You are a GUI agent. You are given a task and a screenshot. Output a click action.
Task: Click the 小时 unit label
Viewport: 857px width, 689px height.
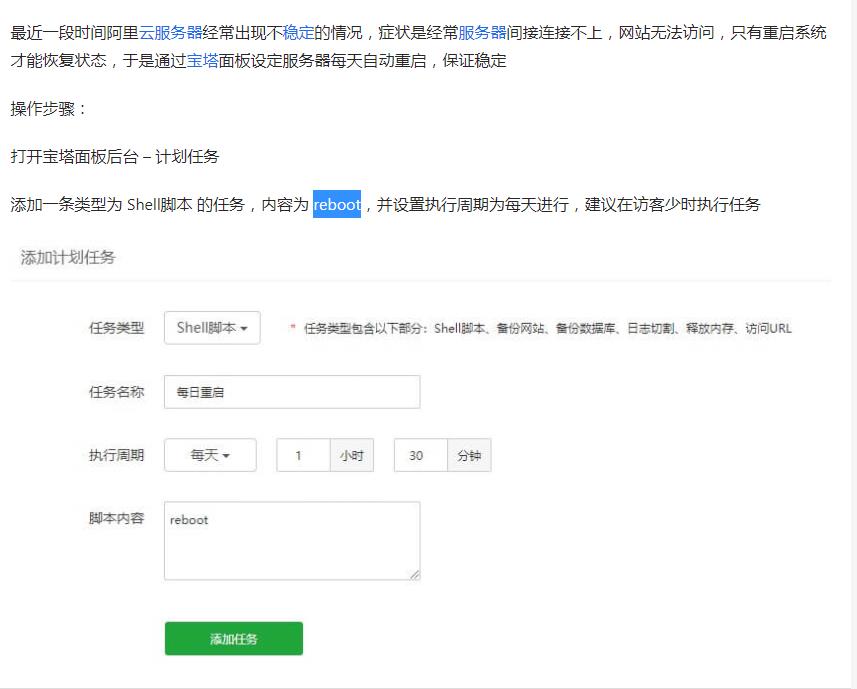click(351, 455)
